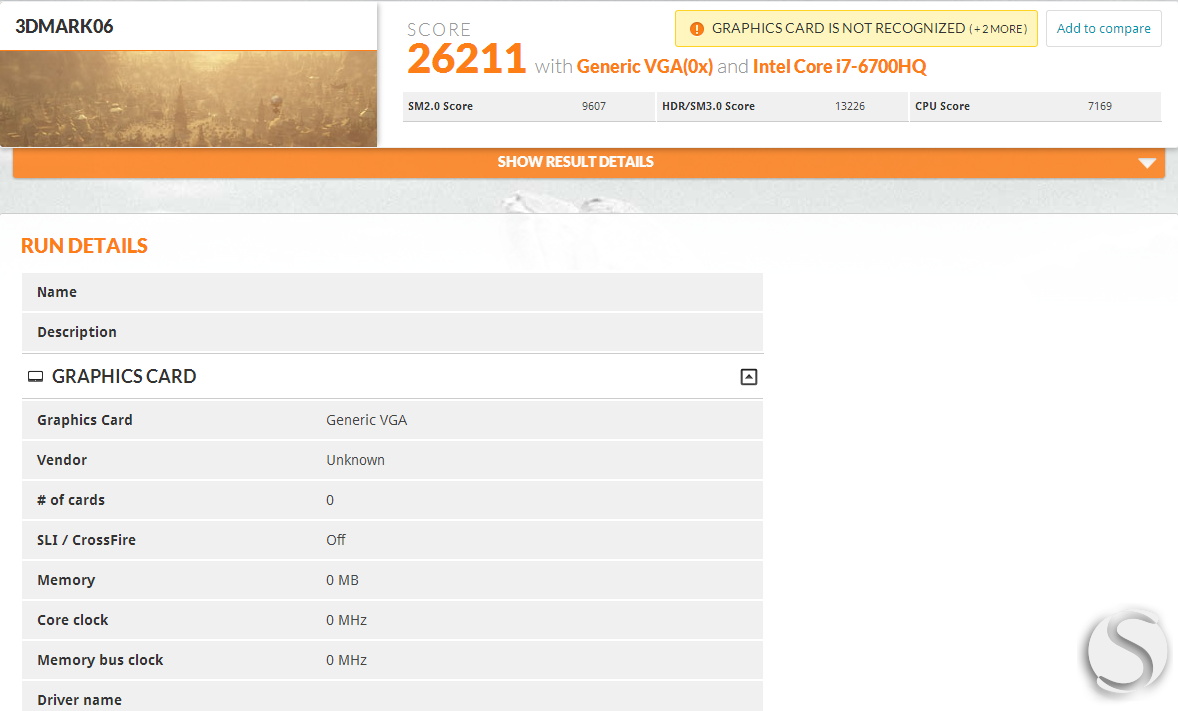Click the 3DMark06 benchmark thumbnail image
1178x711 pixels.
[x=189, y=98]
